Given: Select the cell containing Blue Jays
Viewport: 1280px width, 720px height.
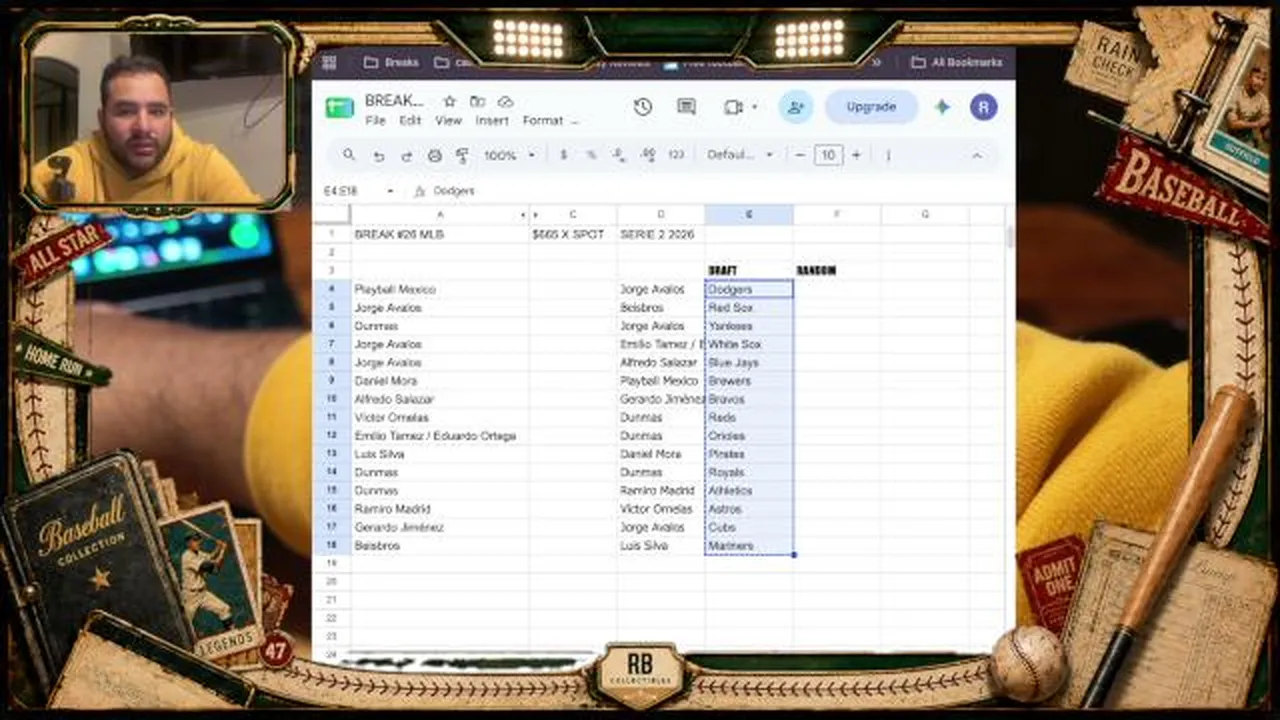Looking at the screenshot, I should [749, 363].
